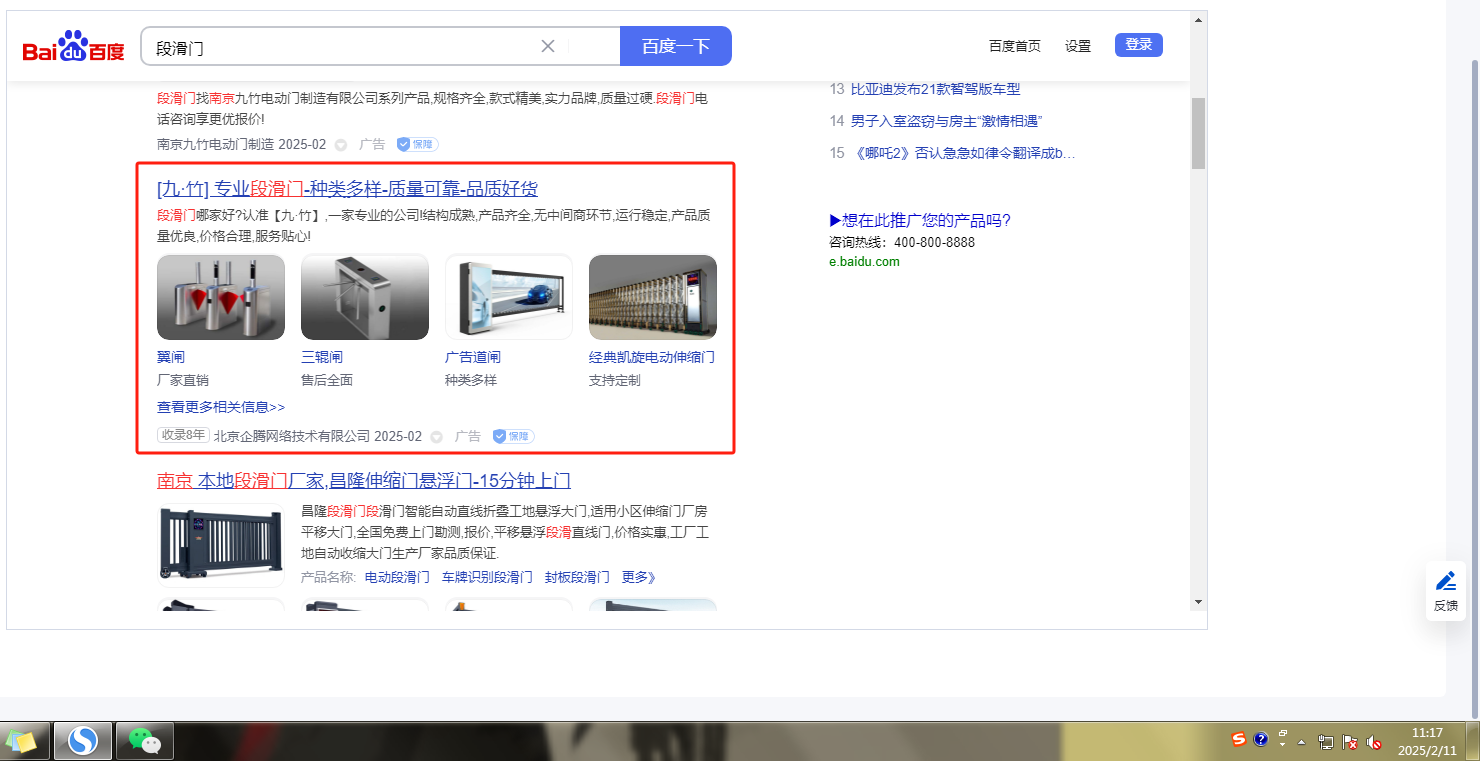
Task: Click the 经典凯旋电动伸缩门 product link
Action: (652, 357)
